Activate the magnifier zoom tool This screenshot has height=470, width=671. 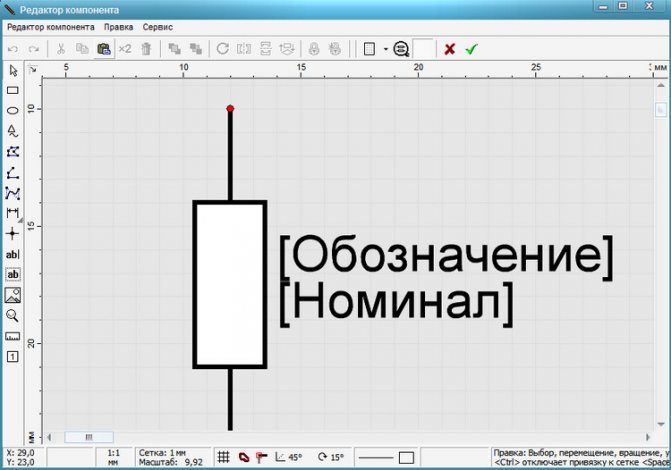pyautogui.click(x=13, y=315)
